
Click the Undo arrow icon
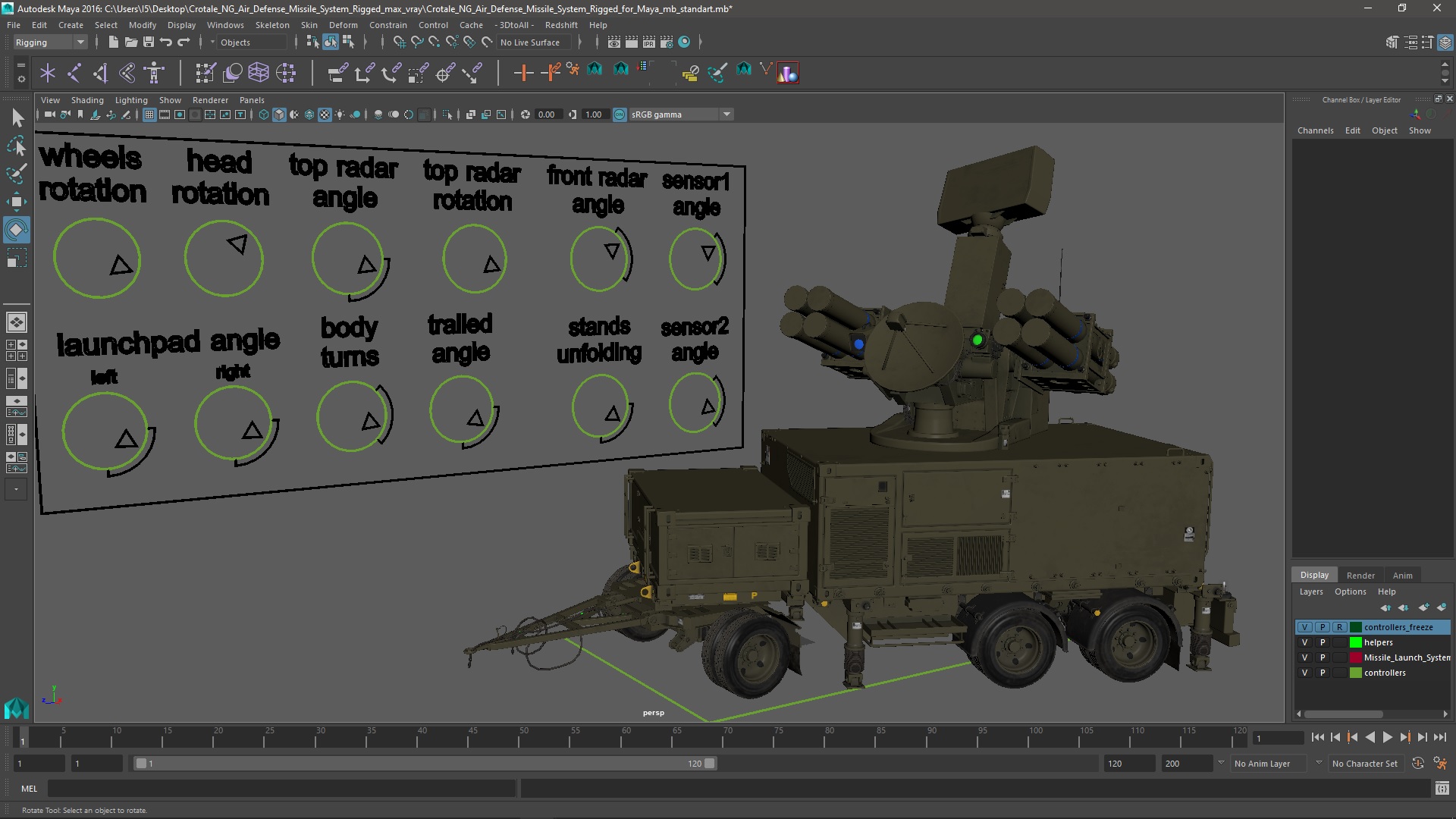[165, 42]
